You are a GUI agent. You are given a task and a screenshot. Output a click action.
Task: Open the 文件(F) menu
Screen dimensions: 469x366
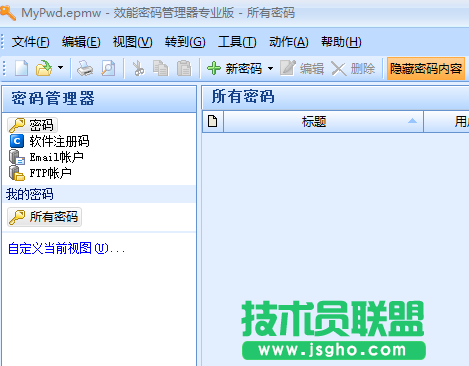click(30, 42)
